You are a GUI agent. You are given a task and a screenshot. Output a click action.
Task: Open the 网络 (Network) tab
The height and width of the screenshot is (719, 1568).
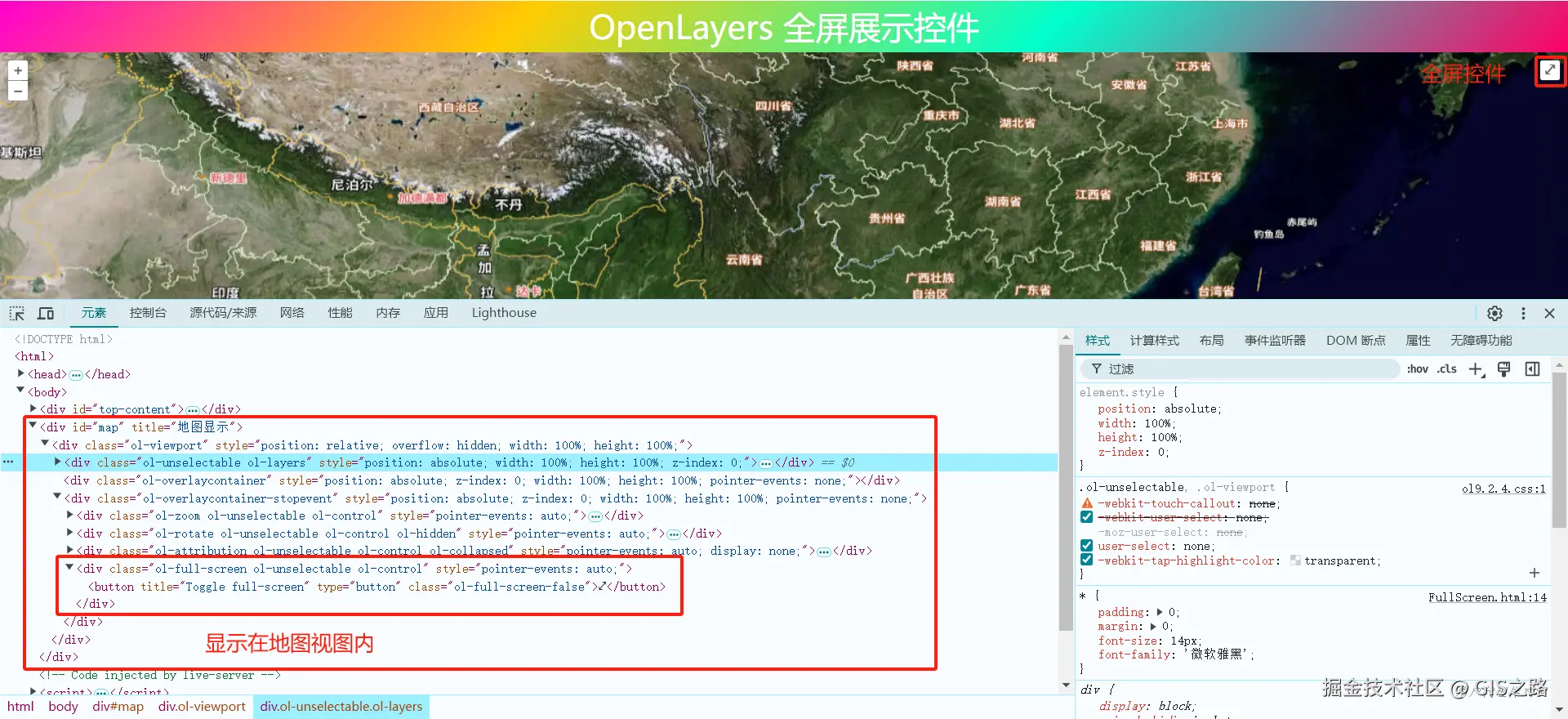(x=292, y=313)
